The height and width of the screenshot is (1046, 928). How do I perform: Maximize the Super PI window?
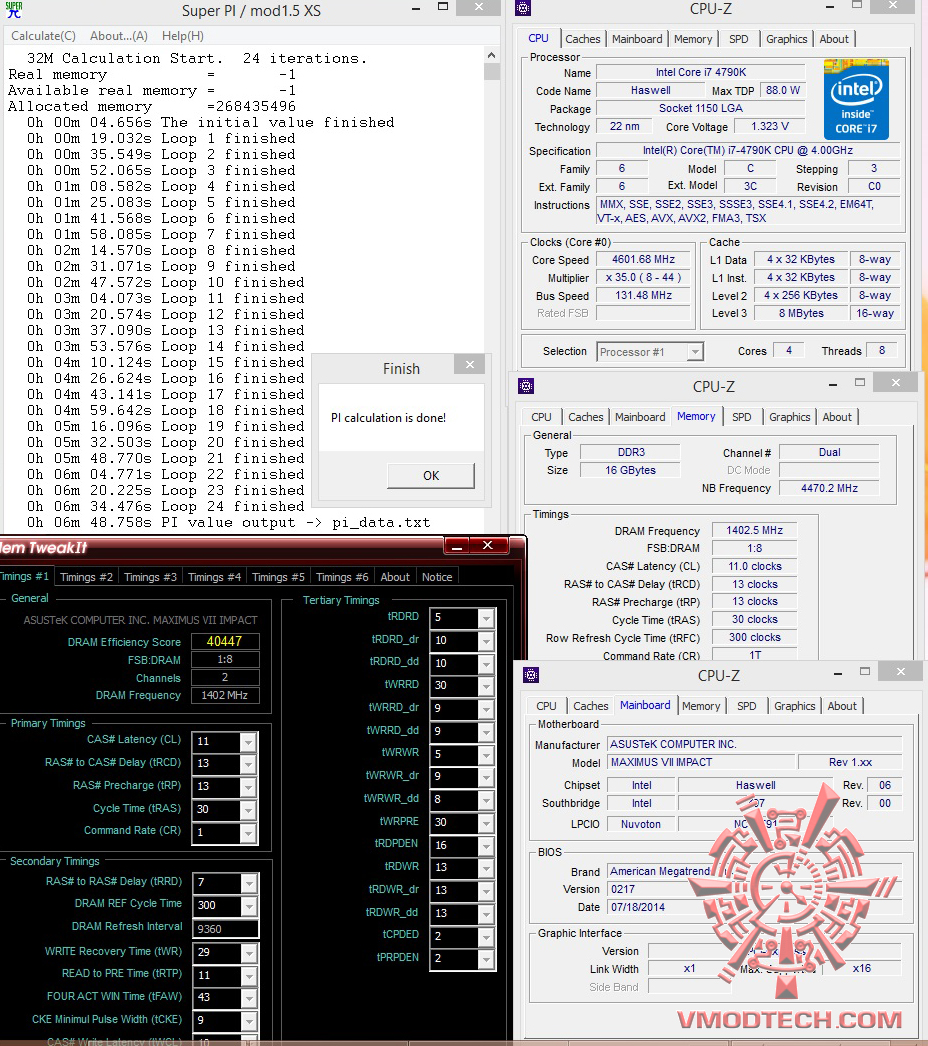point(442,7)
